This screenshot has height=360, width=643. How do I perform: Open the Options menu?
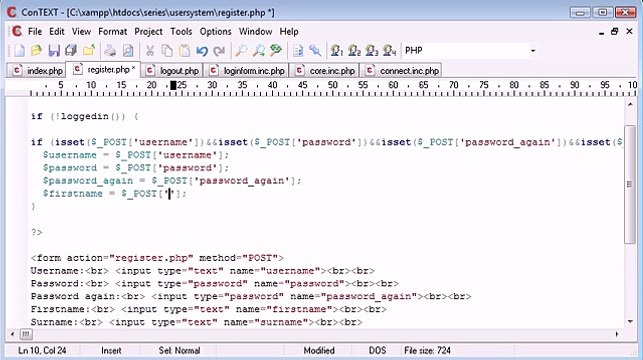215,32
